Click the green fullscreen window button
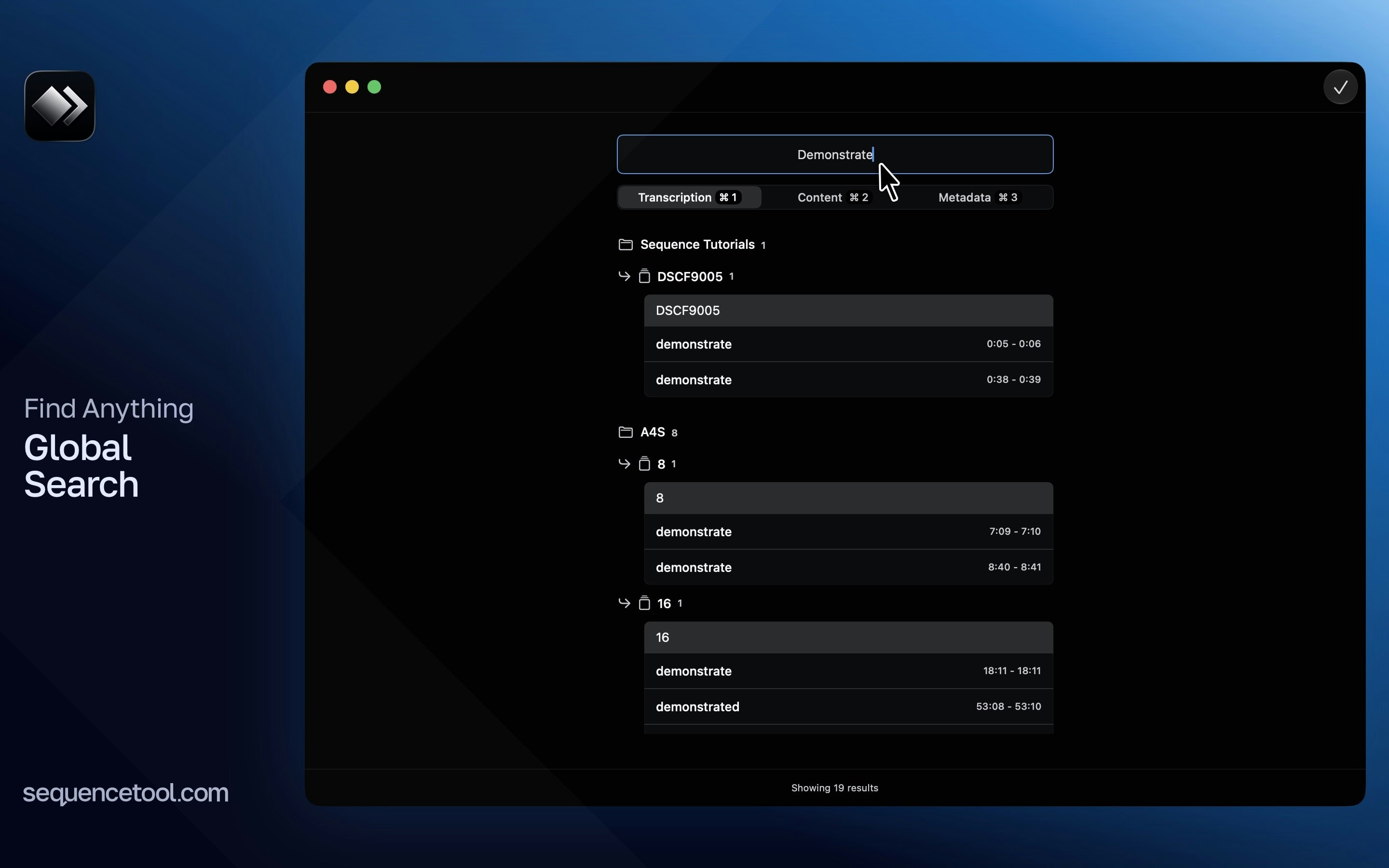This screenshot has width=1389, height=868. pos(374,87)
